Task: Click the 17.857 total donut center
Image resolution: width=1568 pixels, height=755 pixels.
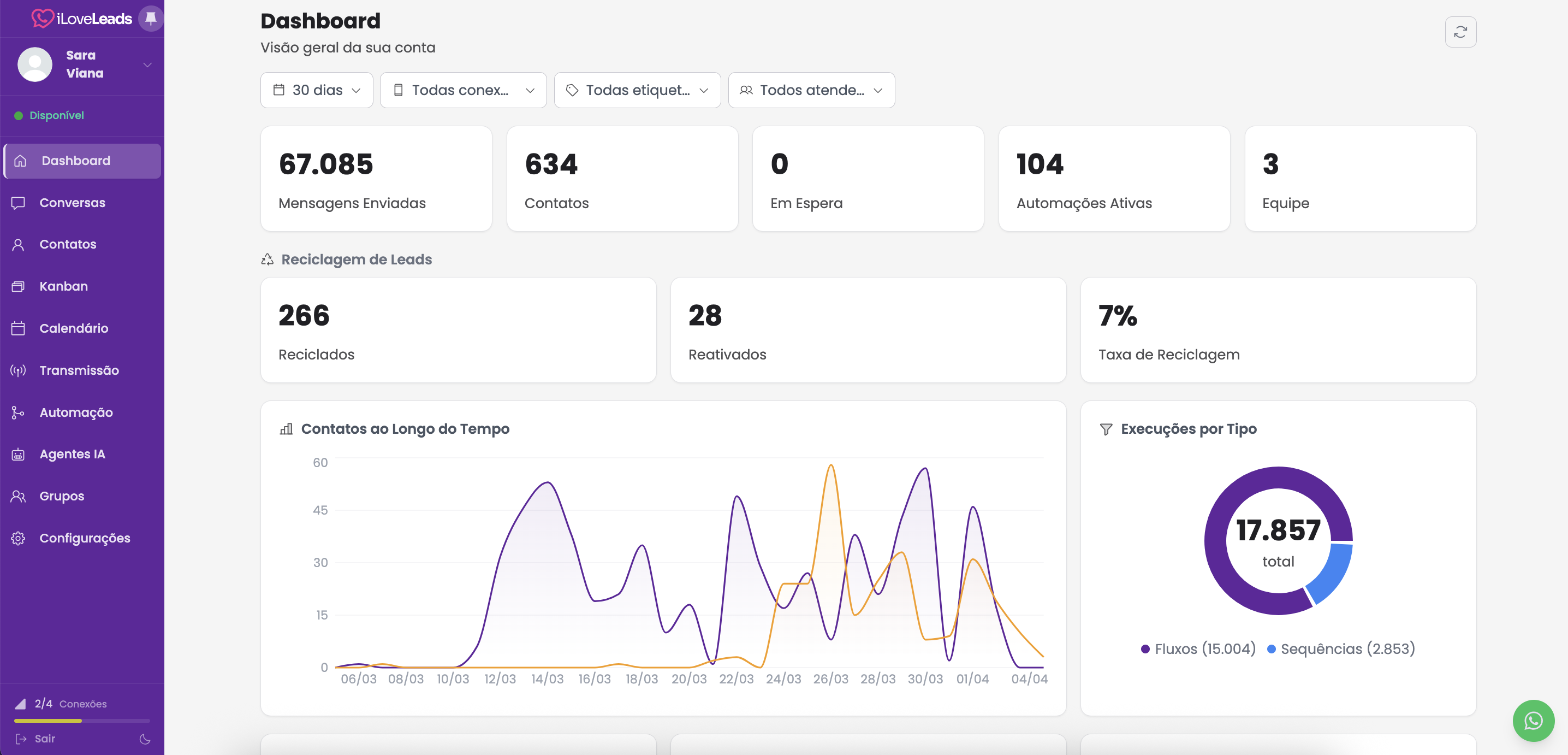Action: (x=1278, y=541)
